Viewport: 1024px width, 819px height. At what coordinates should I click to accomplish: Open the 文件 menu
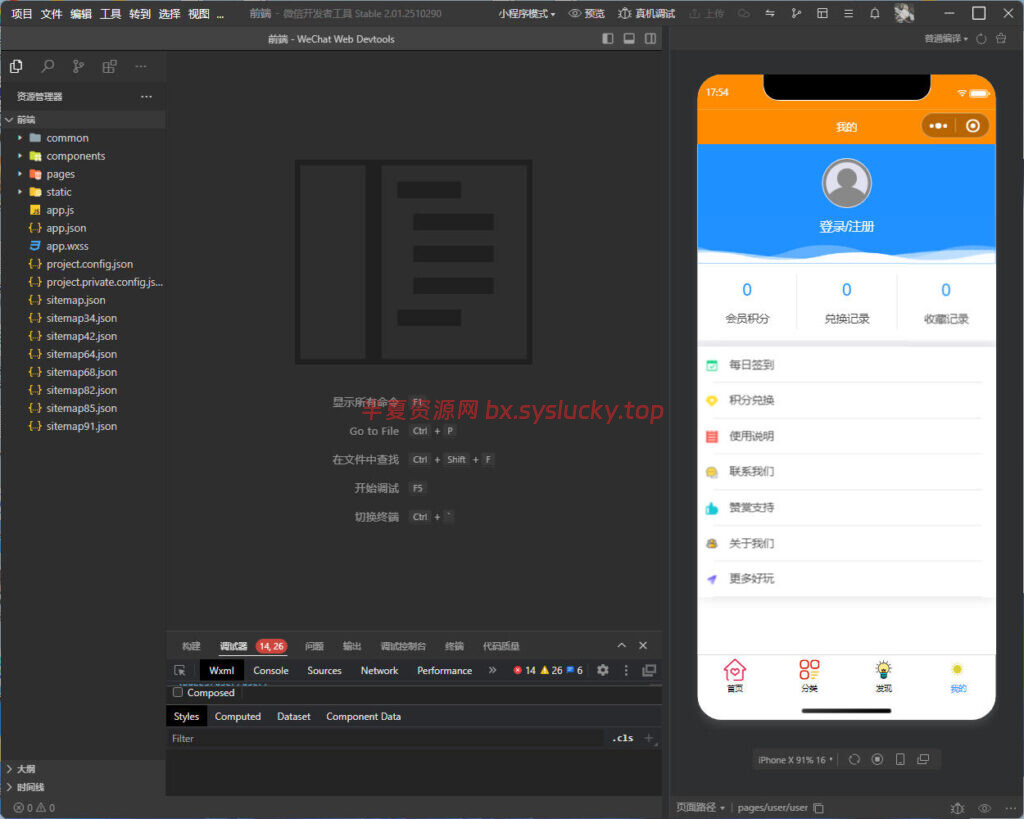(x=51, y=13)
